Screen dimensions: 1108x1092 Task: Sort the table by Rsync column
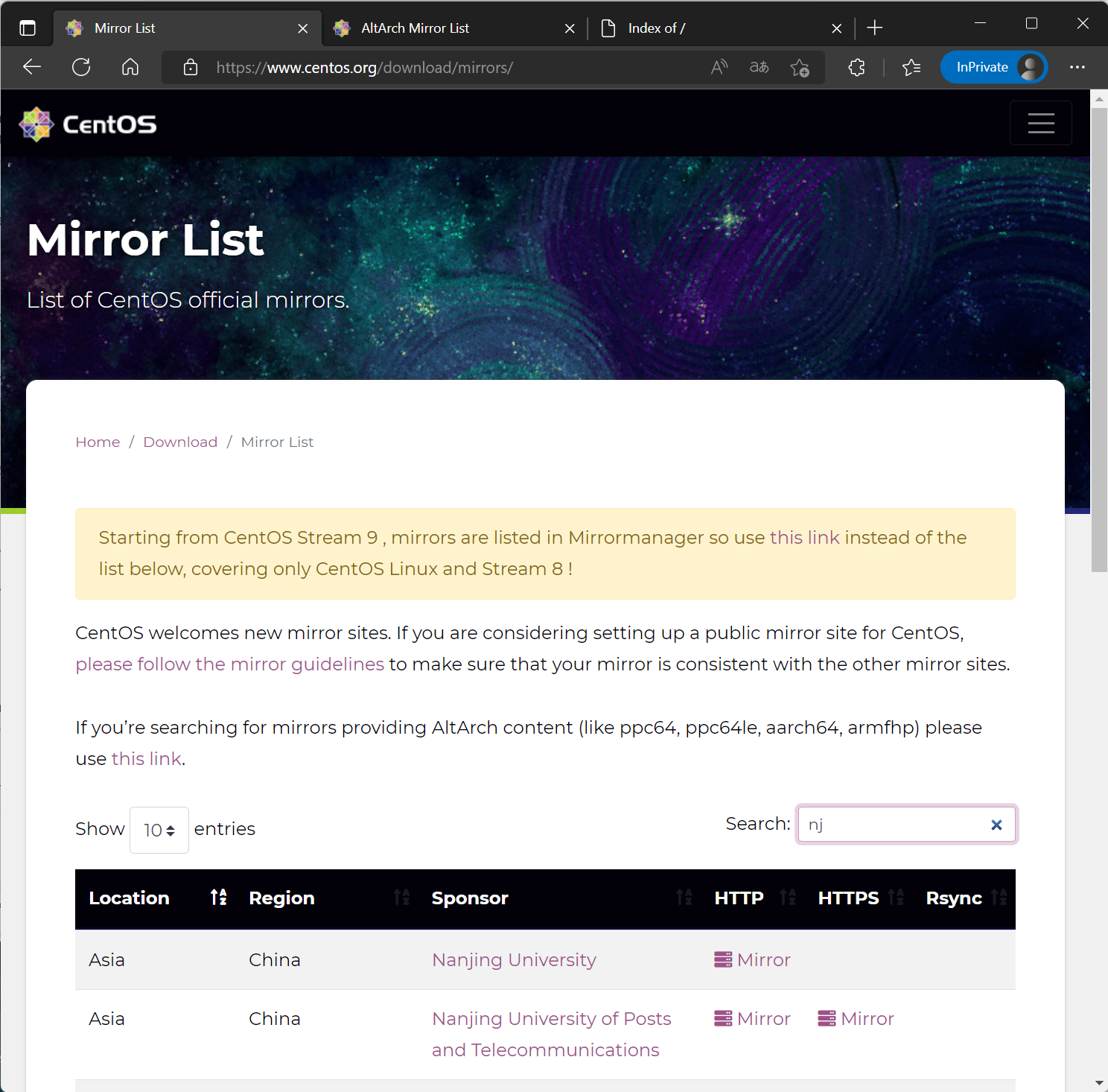tap(964, 898)
